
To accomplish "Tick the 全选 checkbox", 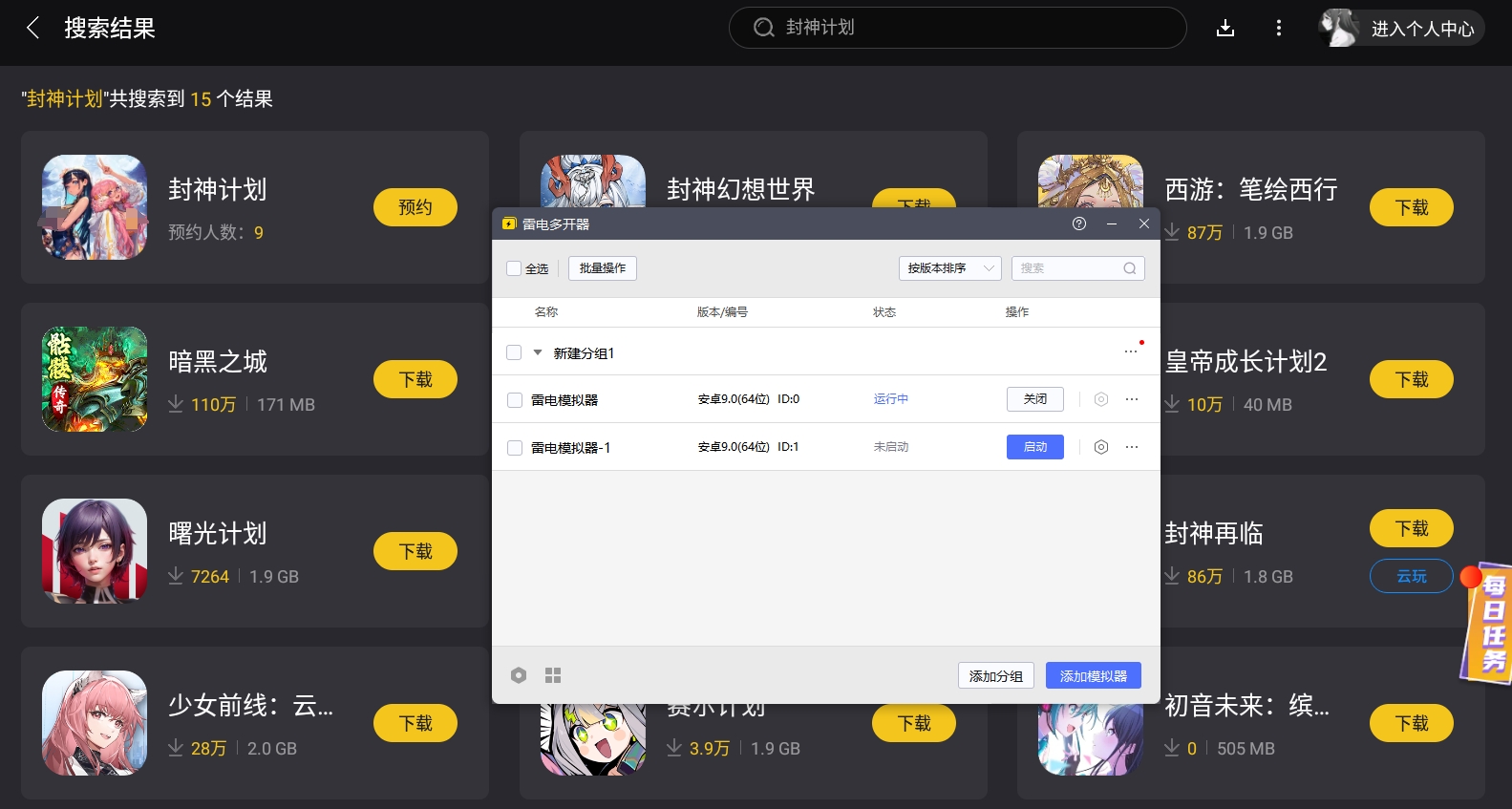I will (514, 268).
